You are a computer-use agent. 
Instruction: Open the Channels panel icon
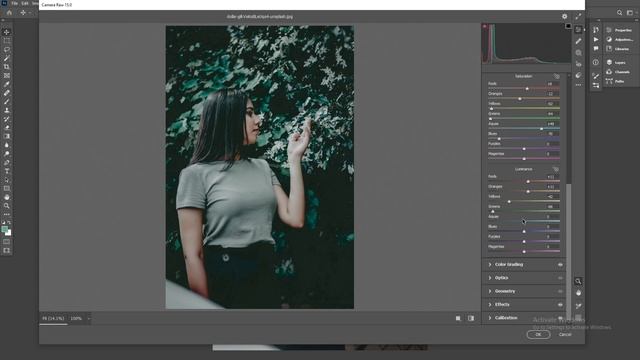click(x=609, y=72)
